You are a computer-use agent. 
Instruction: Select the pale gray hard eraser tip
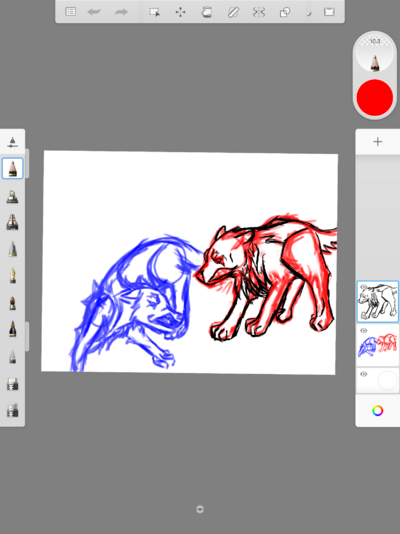point(13,357)
